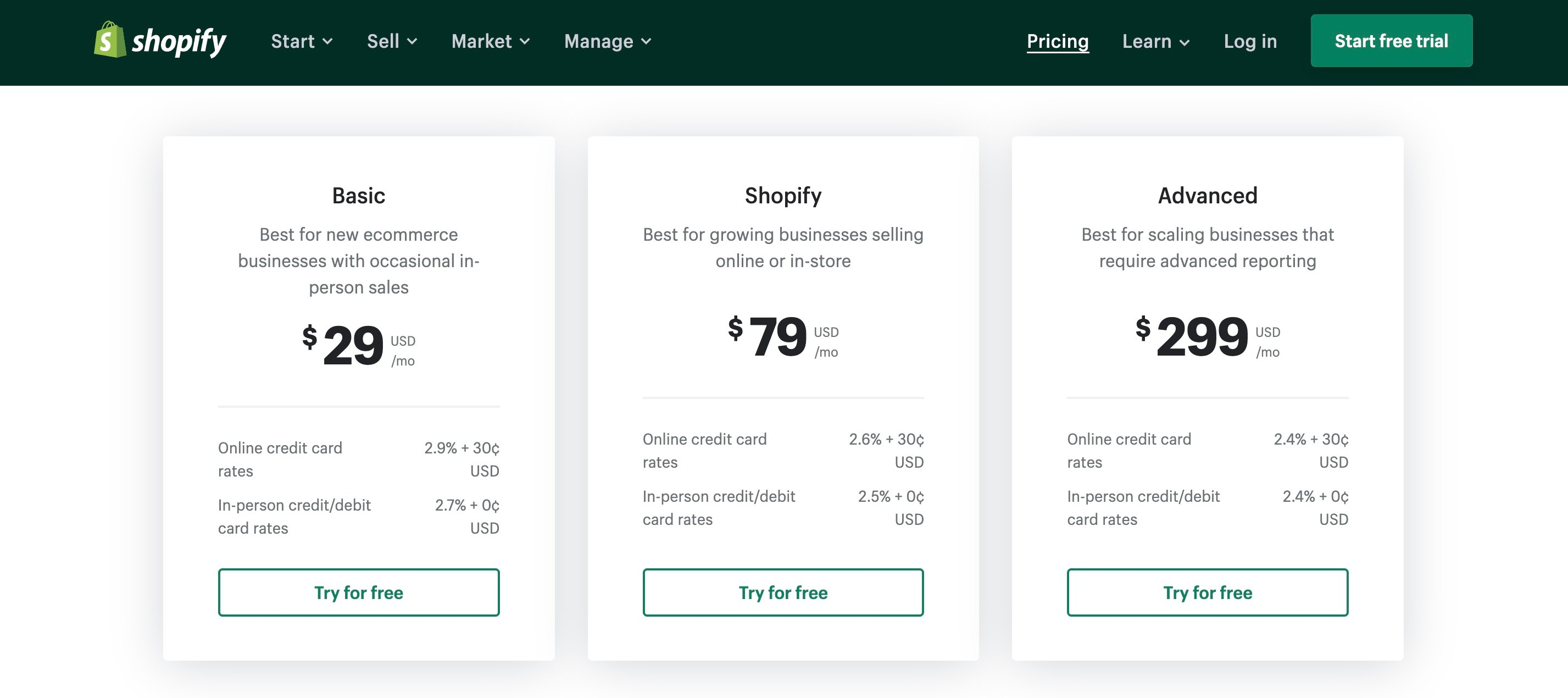
Task: Click Basic plan's In-person credit/debit card rates label
Action: coord(294,517)
